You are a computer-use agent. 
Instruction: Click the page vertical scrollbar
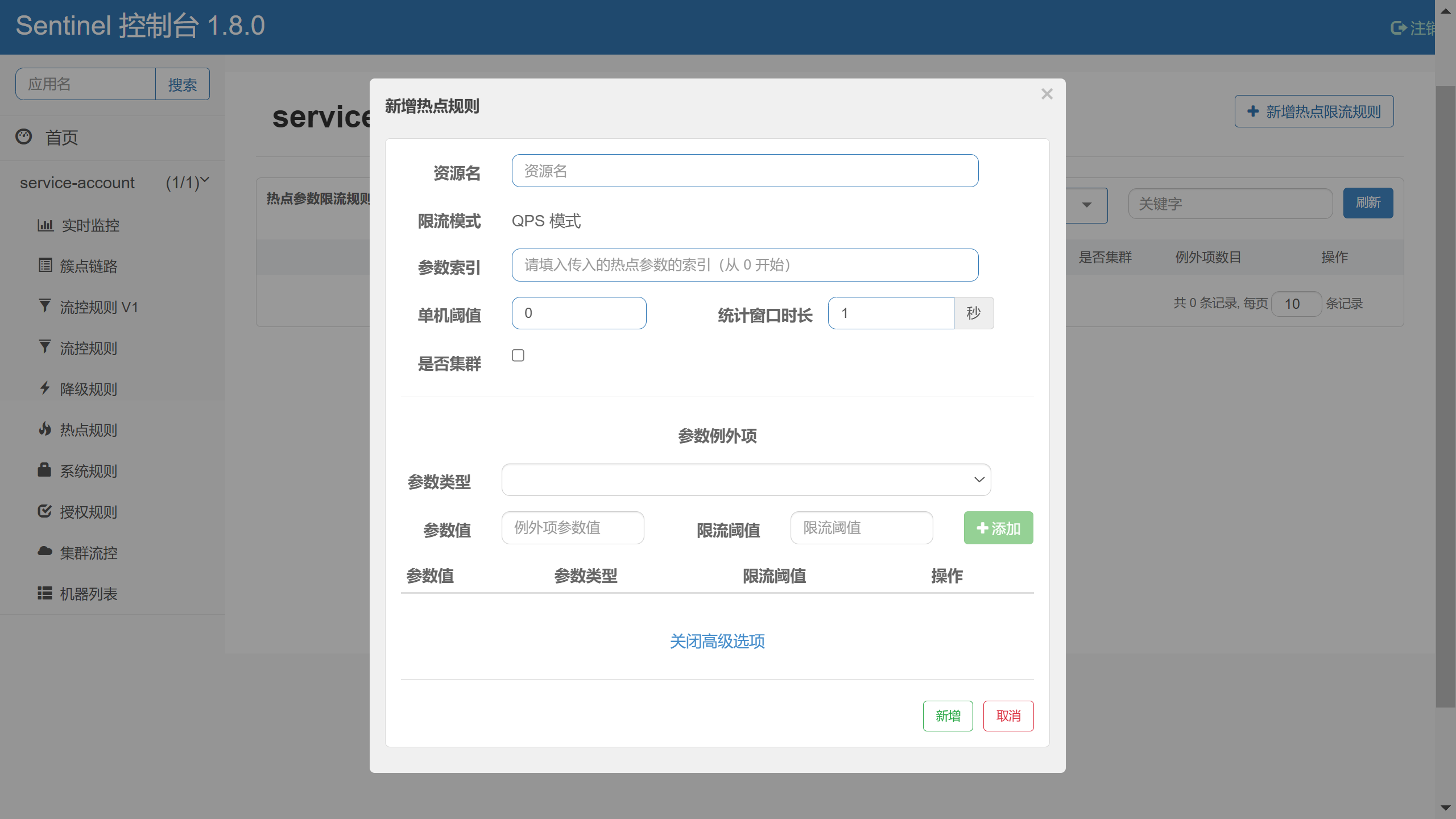[x=1445, y=396]
